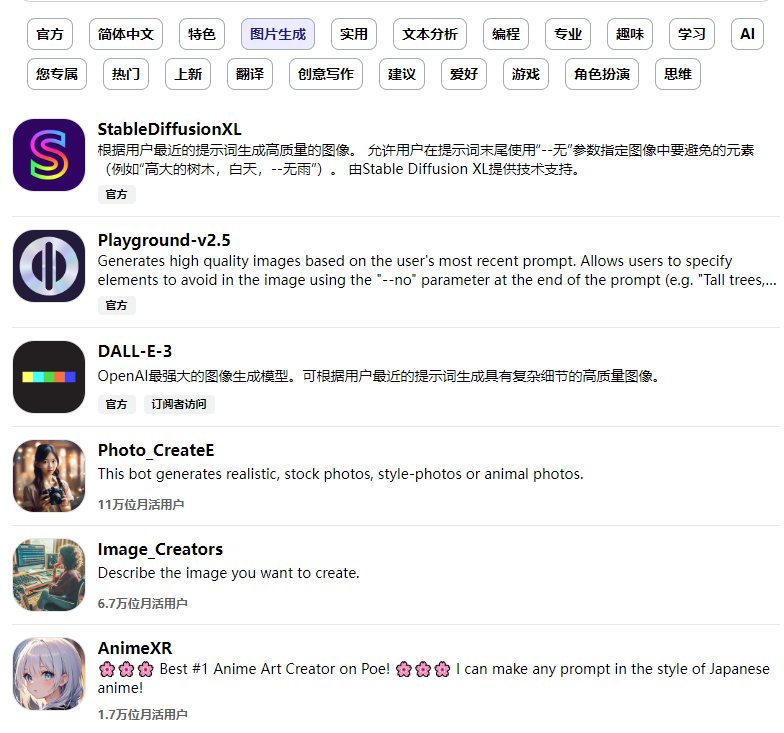Viewport: 784px width, 733px height.
Task: Choose the AI category chip
Action: (x=748, y=34)
